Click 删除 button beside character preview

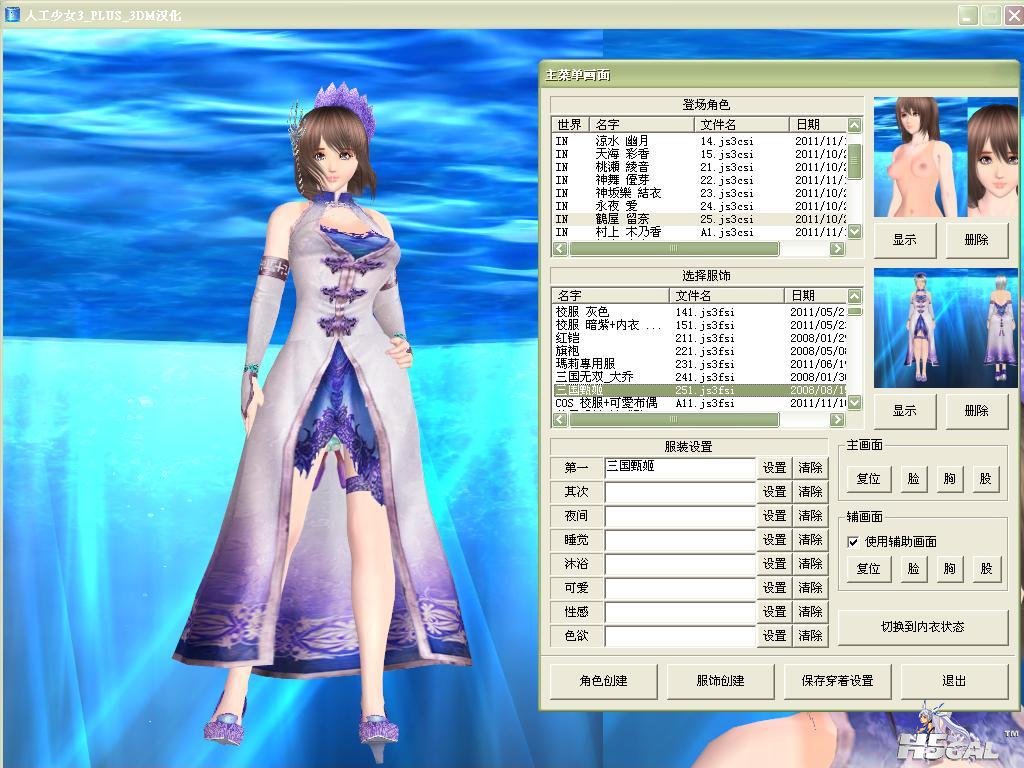(976, 240)
